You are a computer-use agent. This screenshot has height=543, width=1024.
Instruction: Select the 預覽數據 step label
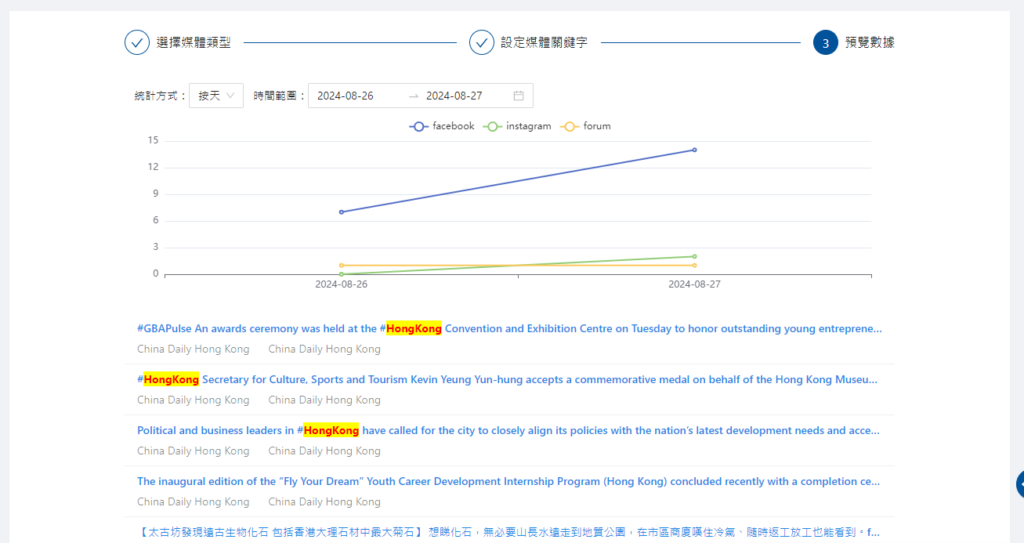(870, 42)
